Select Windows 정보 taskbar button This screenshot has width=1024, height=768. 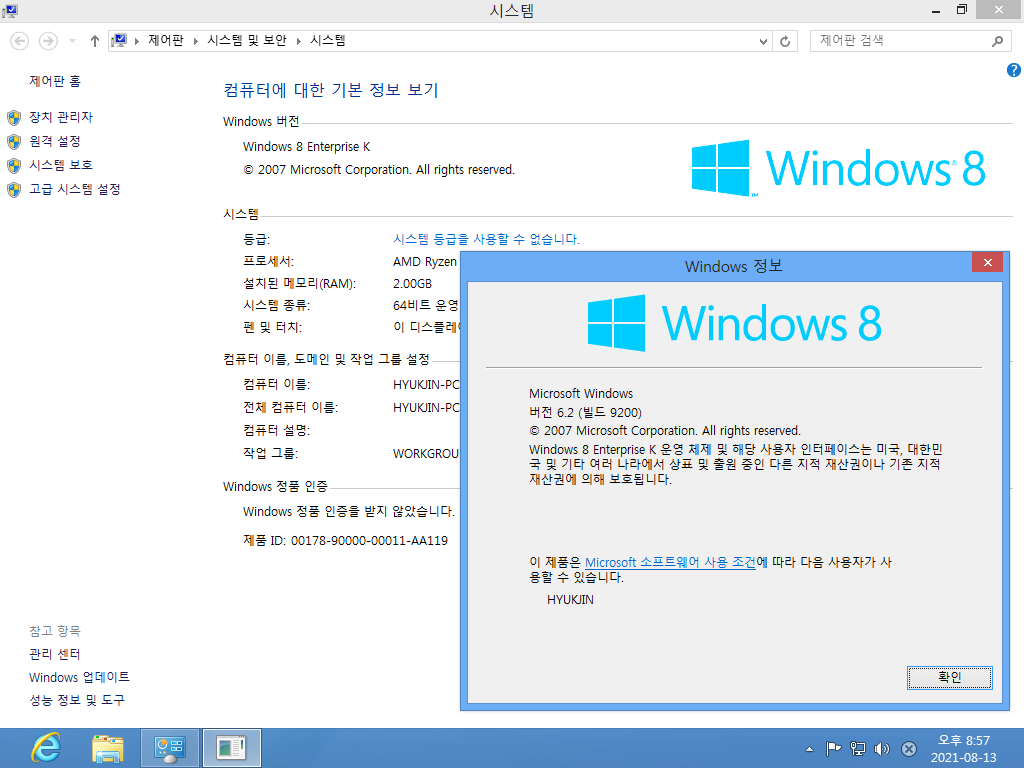pos(231,748)
